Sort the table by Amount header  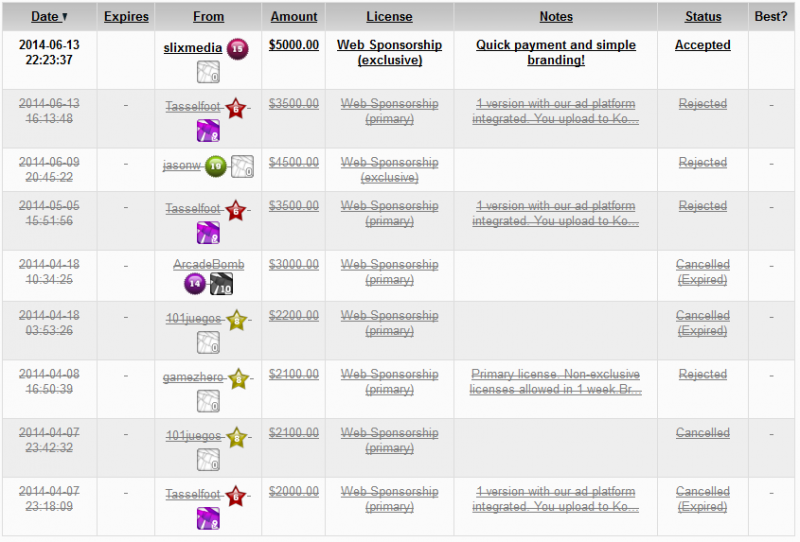point(294,16)
